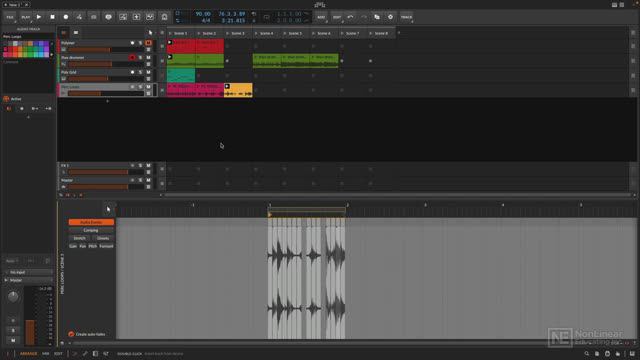Viewport: 640px width, 360px height.
Task: Select the orange clip in the Scene 3 slot
Action: point(238,90)
